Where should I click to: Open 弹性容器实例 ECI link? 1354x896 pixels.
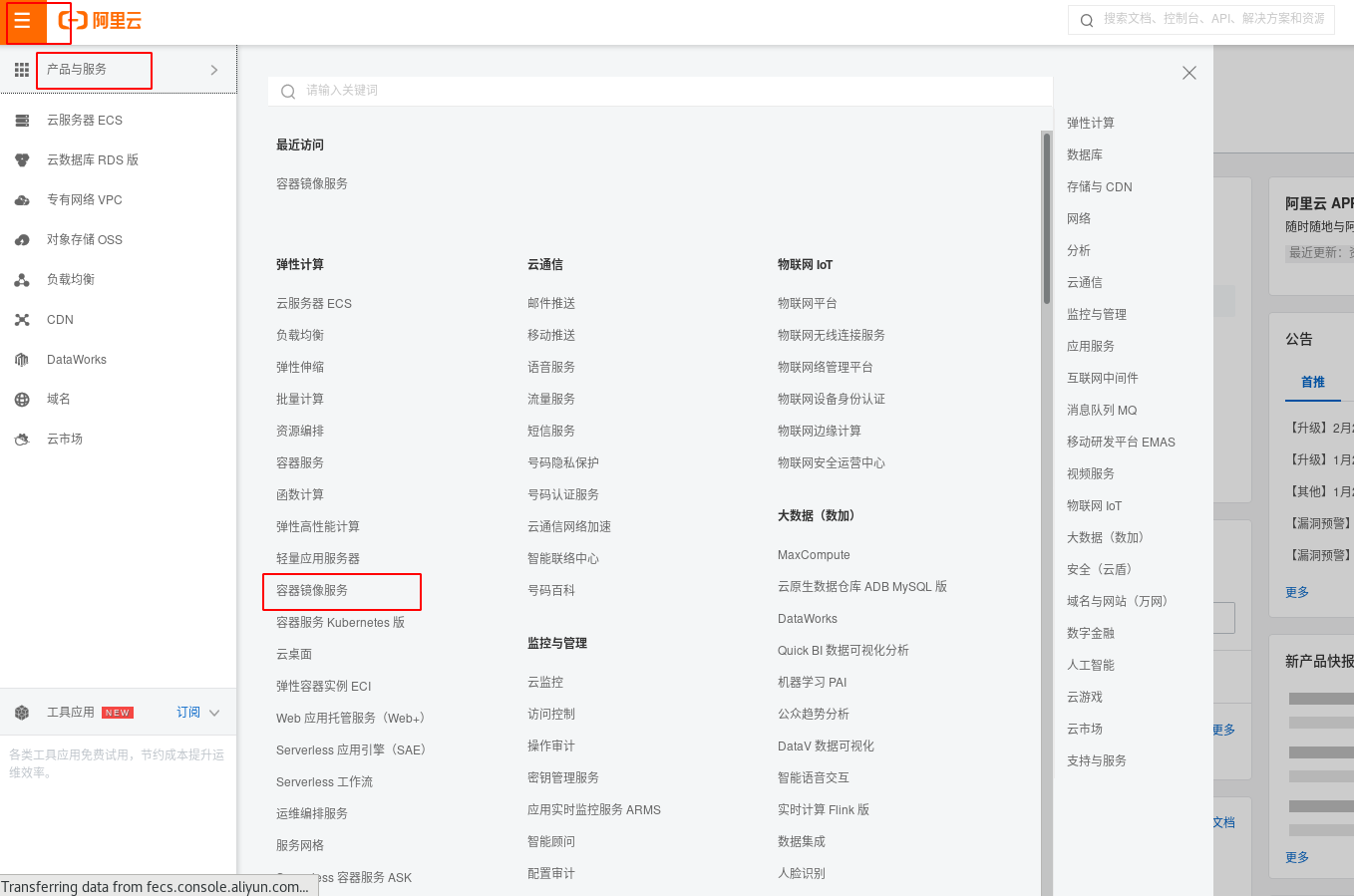pos(324,686)
